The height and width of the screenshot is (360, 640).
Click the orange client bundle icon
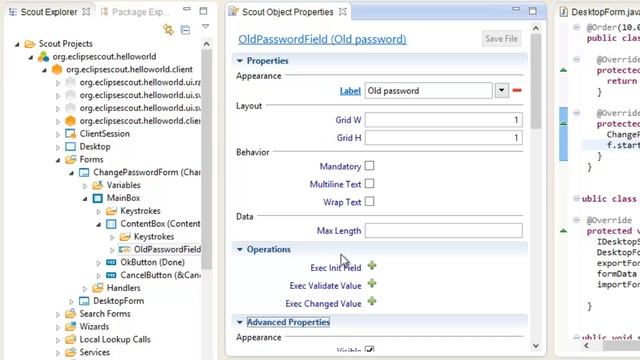[57, 69]
